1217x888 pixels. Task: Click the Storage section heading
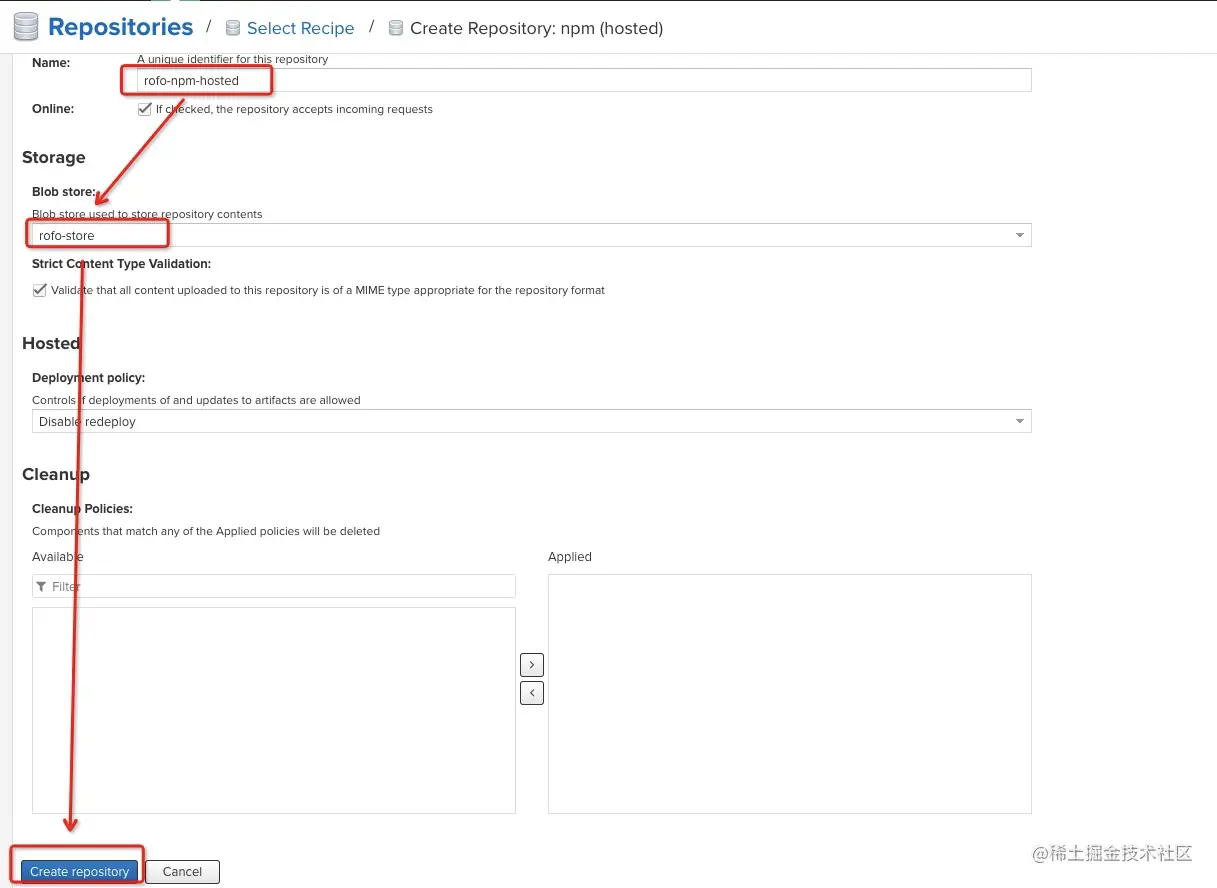(x=54, y=158)
